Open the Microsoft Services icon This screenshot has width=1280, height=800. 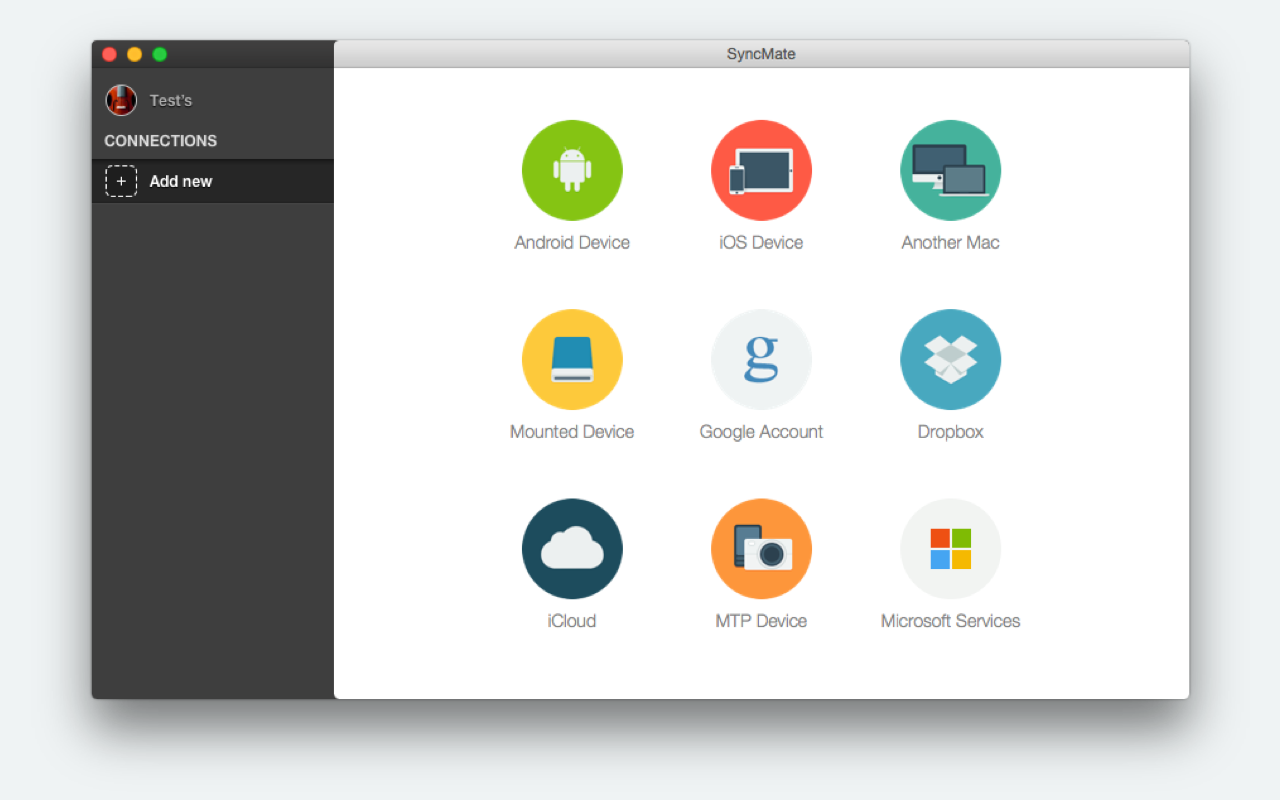[950, 549]
